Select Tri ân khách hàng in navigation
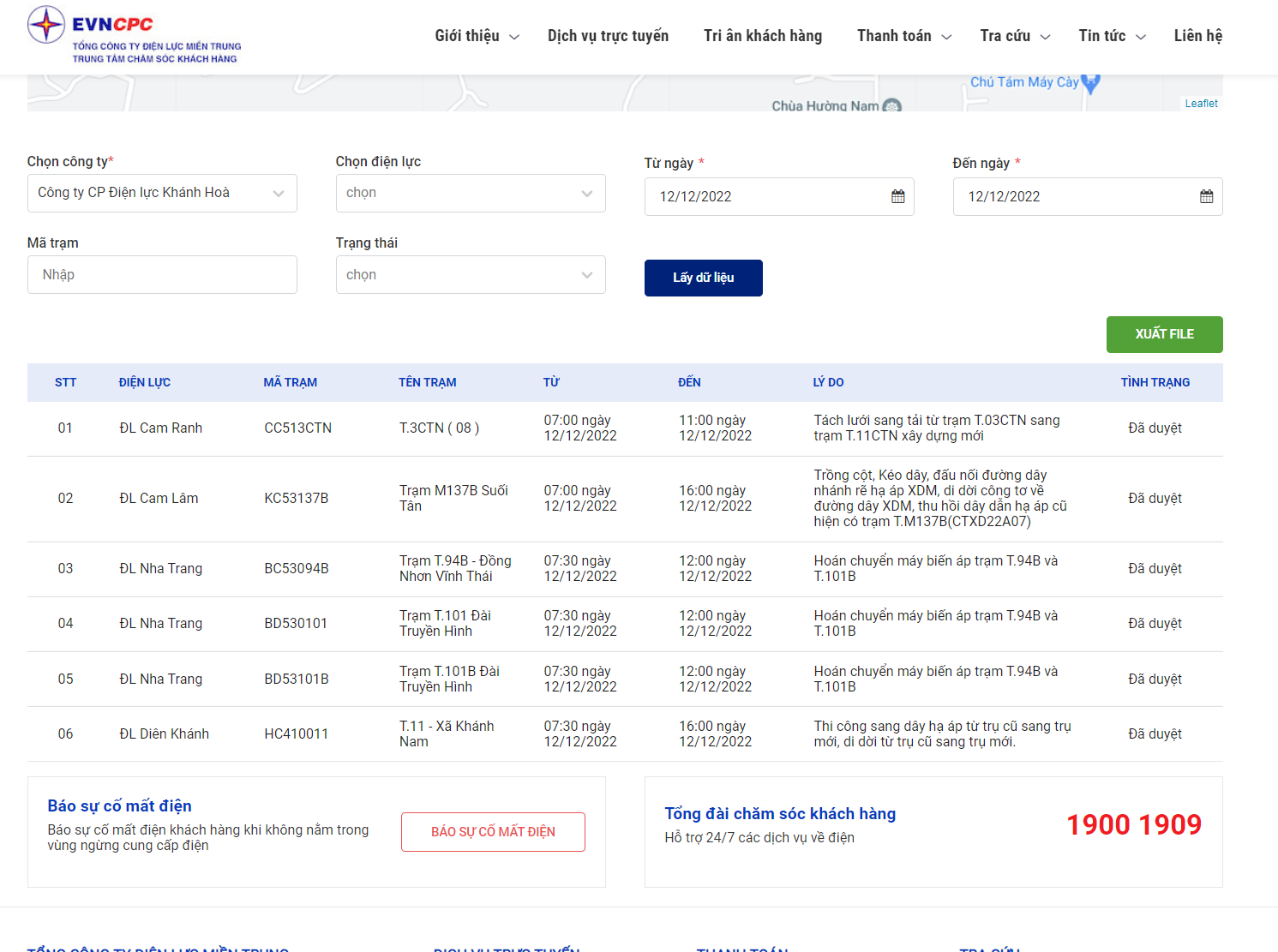This screenshot has width=1278, height=952. click(762, 36)
